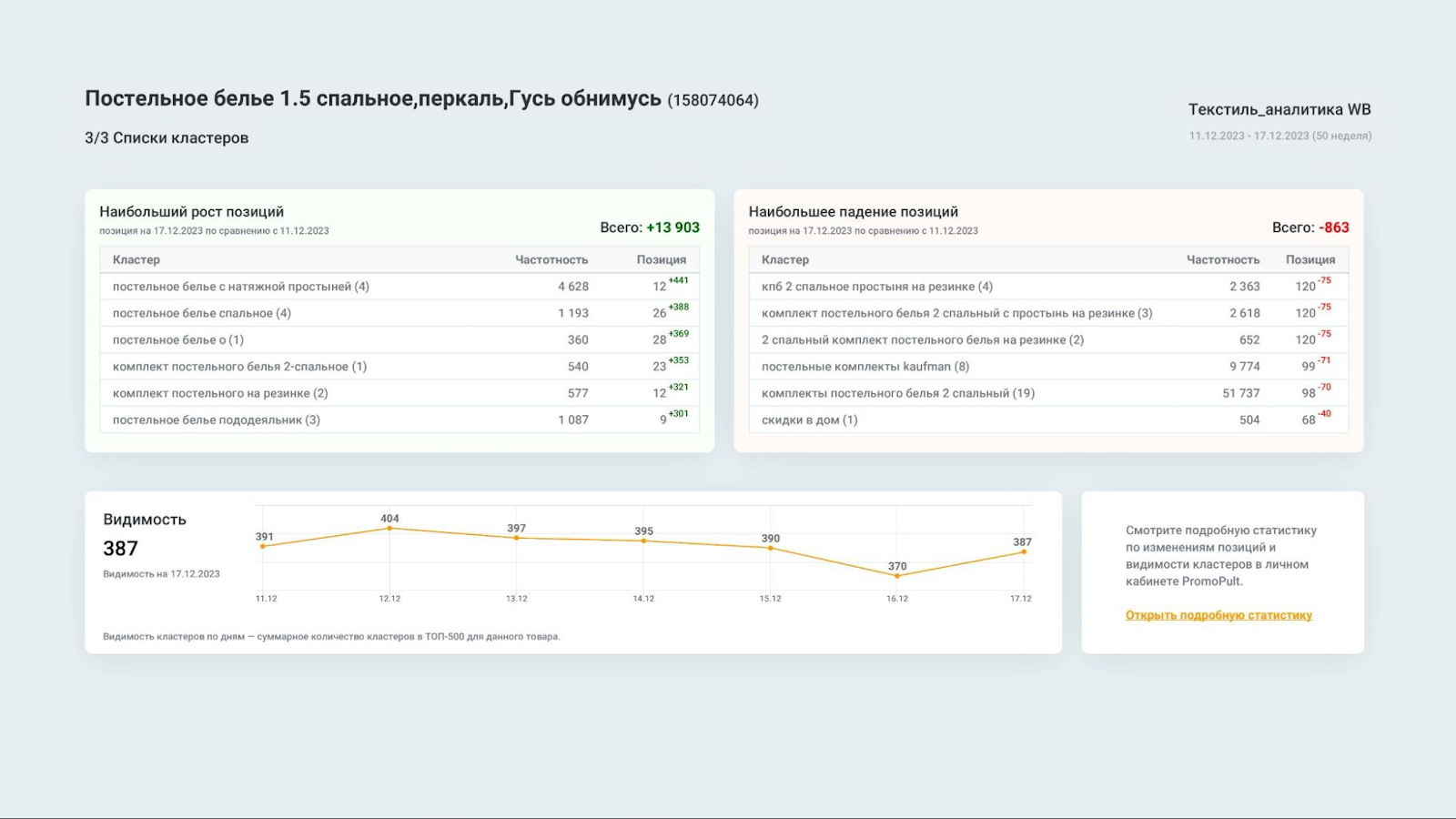Click the 'скидки в дом (1)' cluster row
The height and width of the screenshot is (819, 1456).
[x=809, y=420]
